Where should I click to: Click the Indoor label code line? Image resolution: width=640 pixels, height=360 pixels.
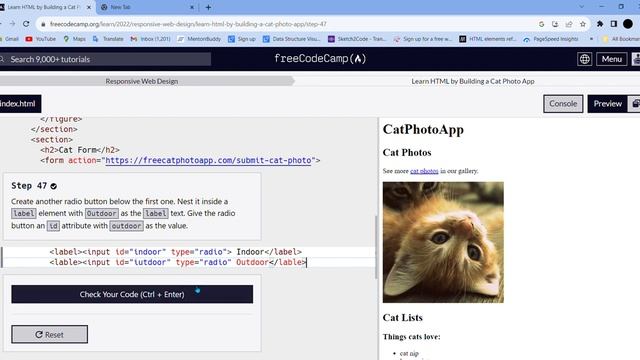click(x=176, y=252)
